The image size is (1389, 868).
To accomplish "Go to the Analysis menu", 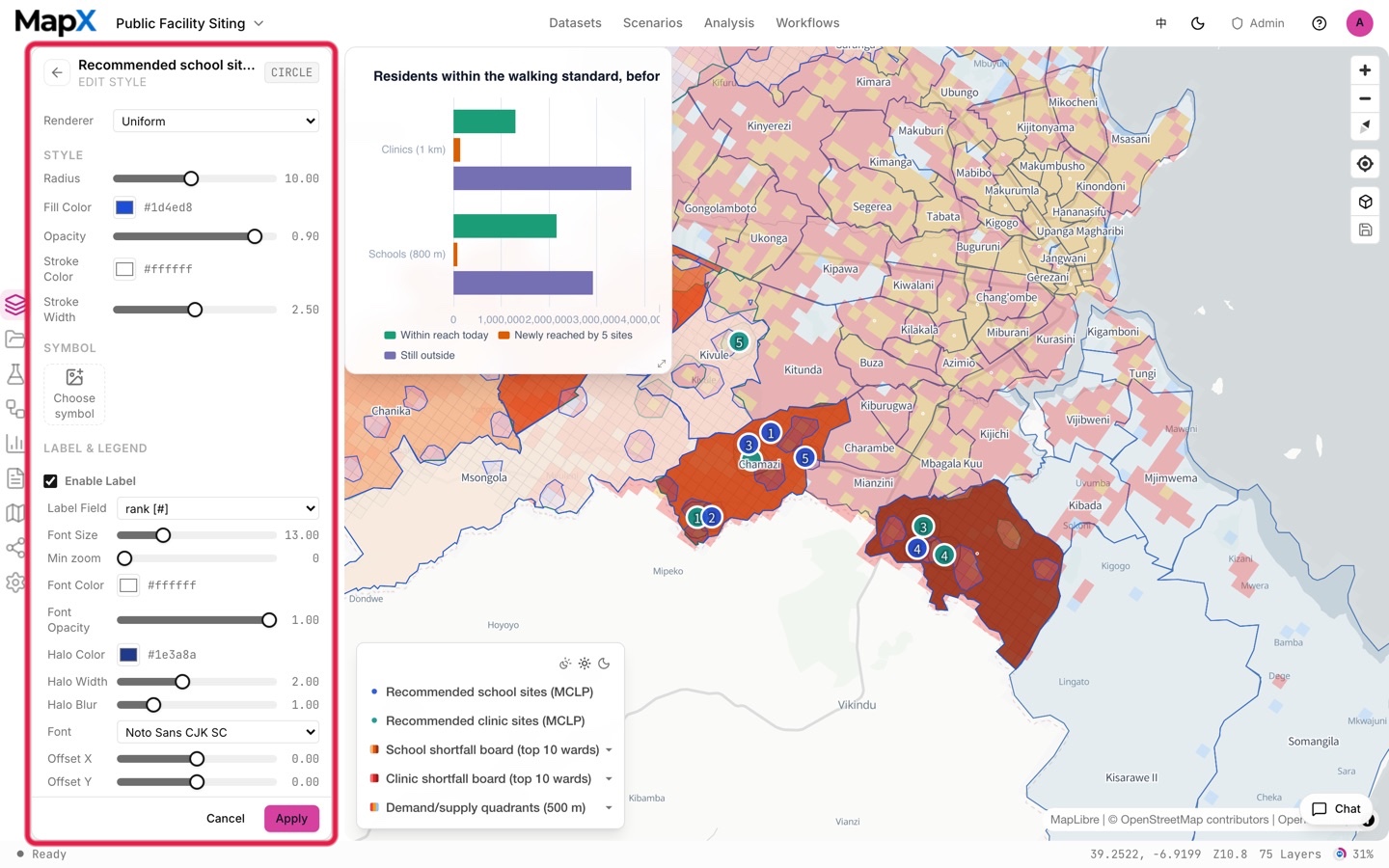I will (x=729, y=23).
